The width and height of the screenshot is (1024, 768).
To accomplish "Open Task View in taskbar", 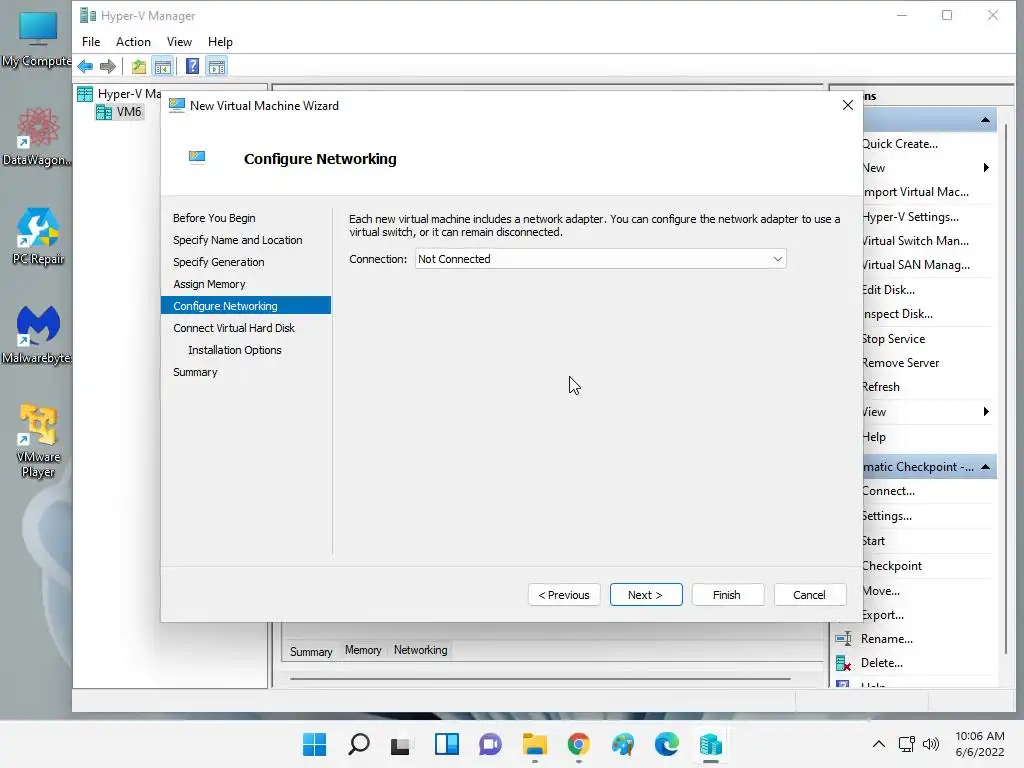I will pos(402,744).
